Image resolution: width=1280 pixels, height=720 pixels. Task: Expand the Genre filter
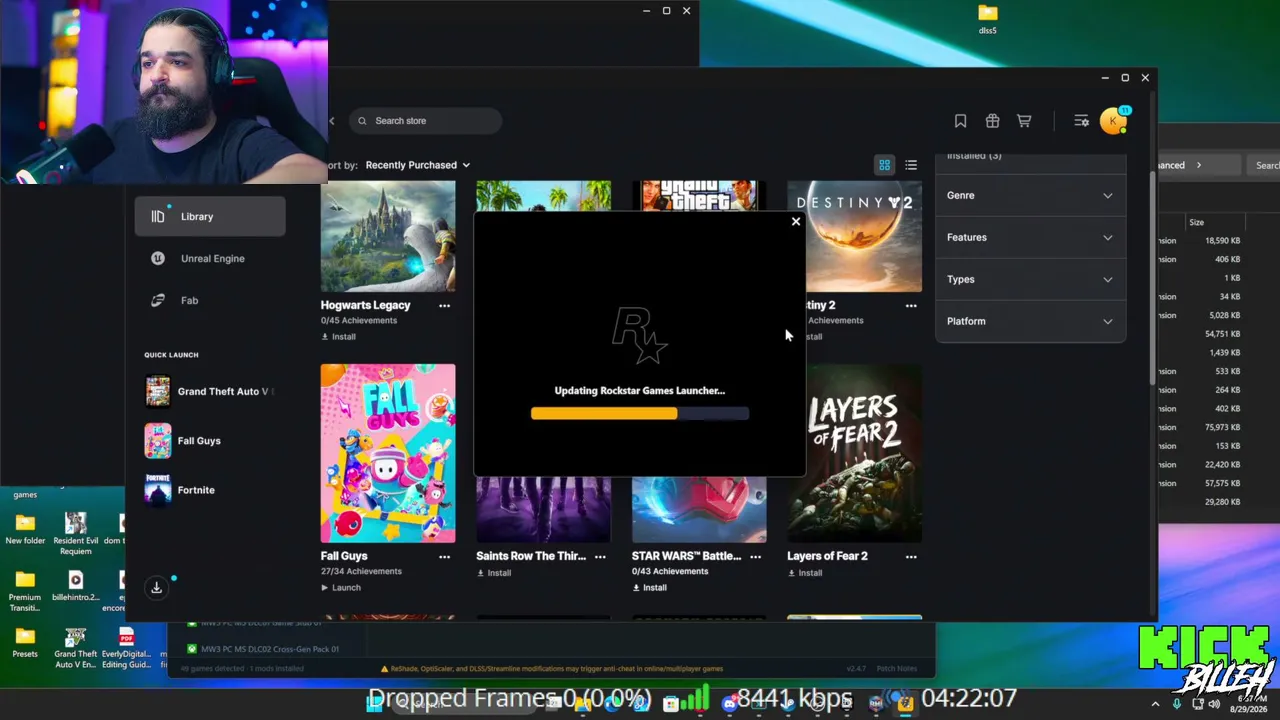[x=1030, y=195]
